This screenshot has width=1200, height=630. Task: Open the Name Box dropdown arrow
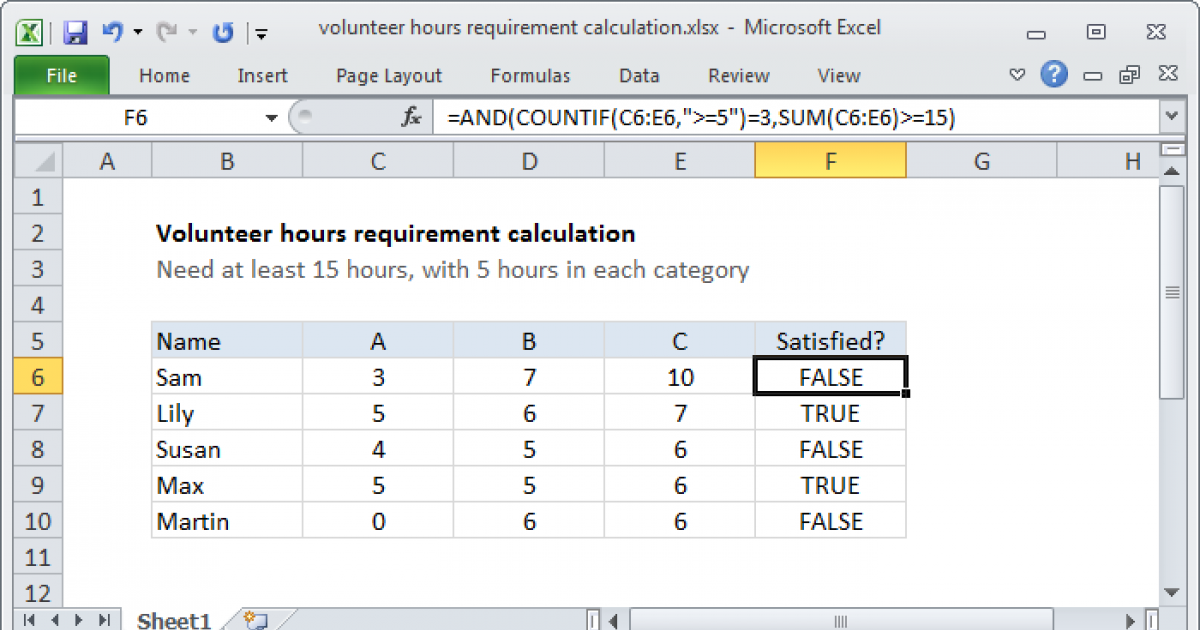[x=271, y=118]
